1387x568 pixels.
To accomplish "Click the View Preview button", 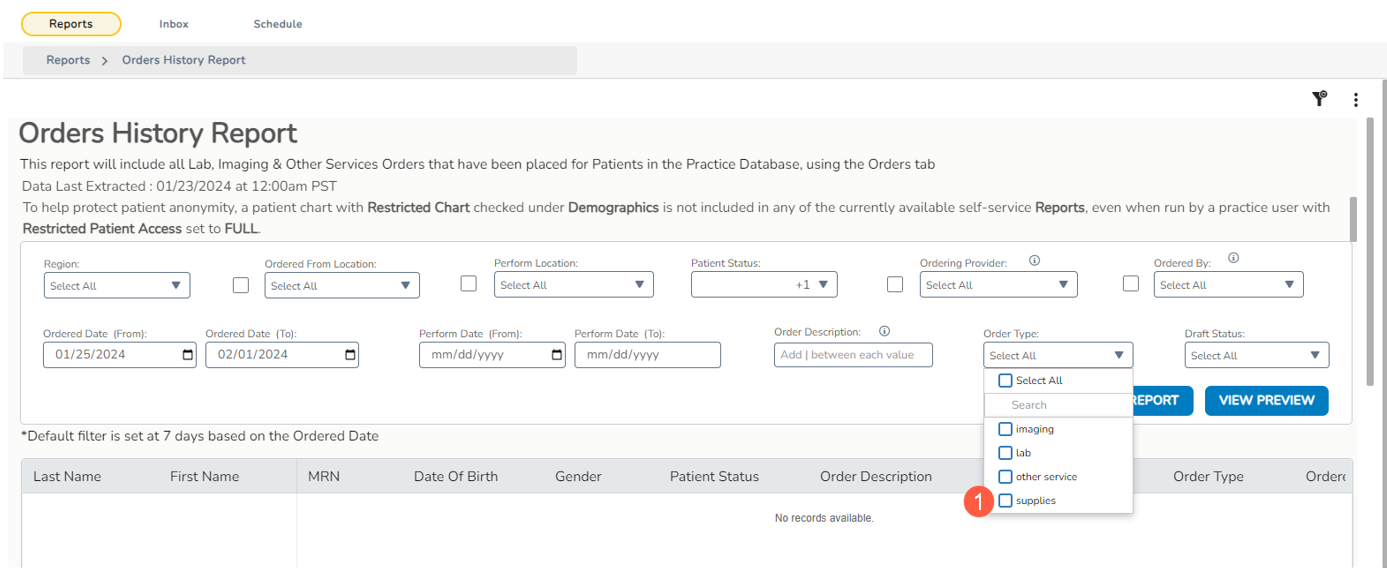I will point(1266,400).
